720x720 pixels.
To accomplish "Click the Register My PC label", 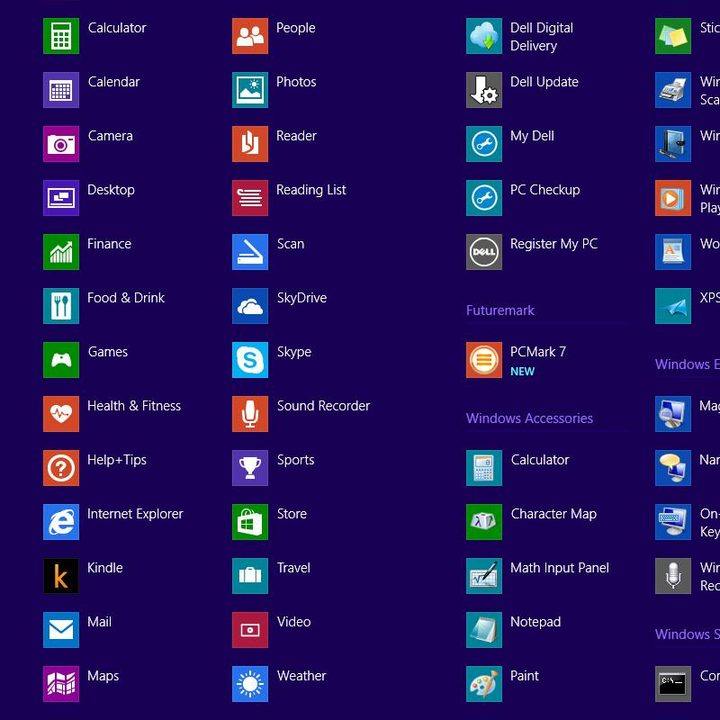I will pos(554,244).
